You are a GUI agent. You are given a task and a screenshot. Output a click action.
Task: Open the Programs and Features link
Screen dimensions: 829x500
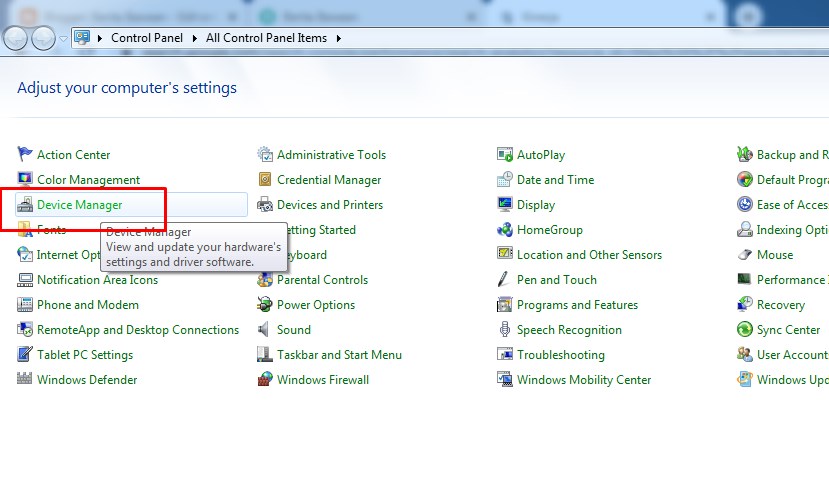577,305
